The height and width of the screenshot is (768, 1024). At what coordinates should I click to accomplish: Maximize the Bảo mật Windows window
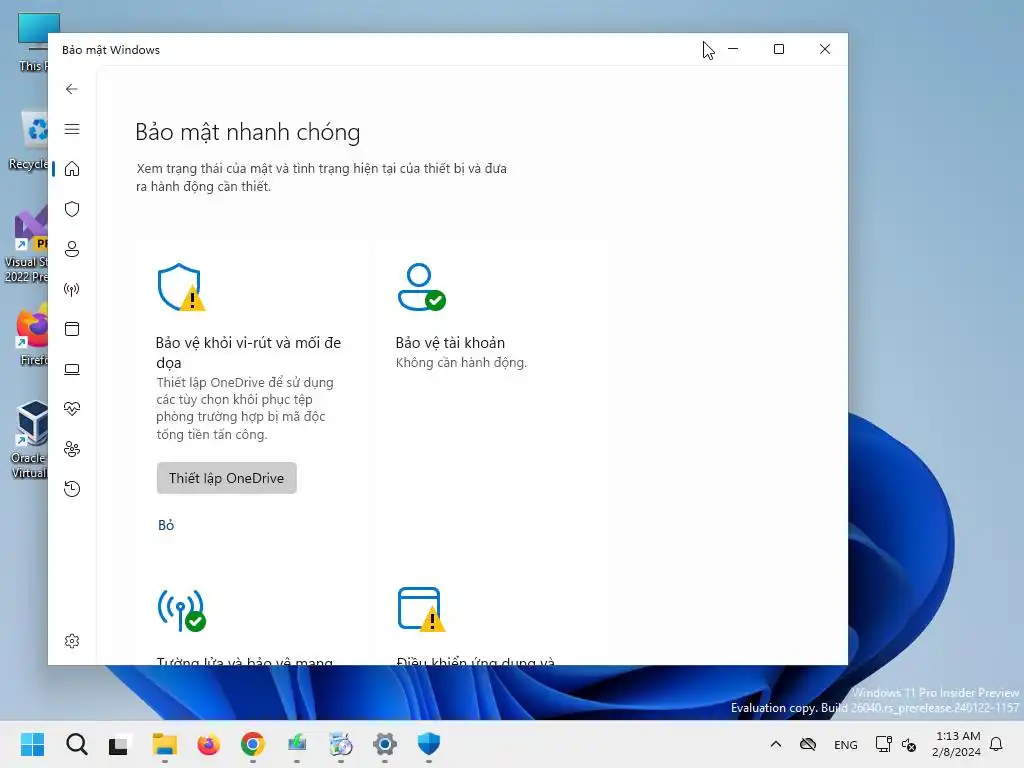coord(778,49)
